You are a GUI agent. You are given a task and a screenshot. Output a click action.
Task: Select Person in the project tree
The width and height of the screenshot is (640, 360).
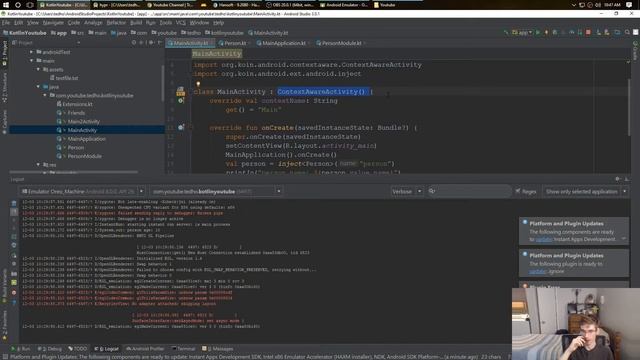coord(70,147)
